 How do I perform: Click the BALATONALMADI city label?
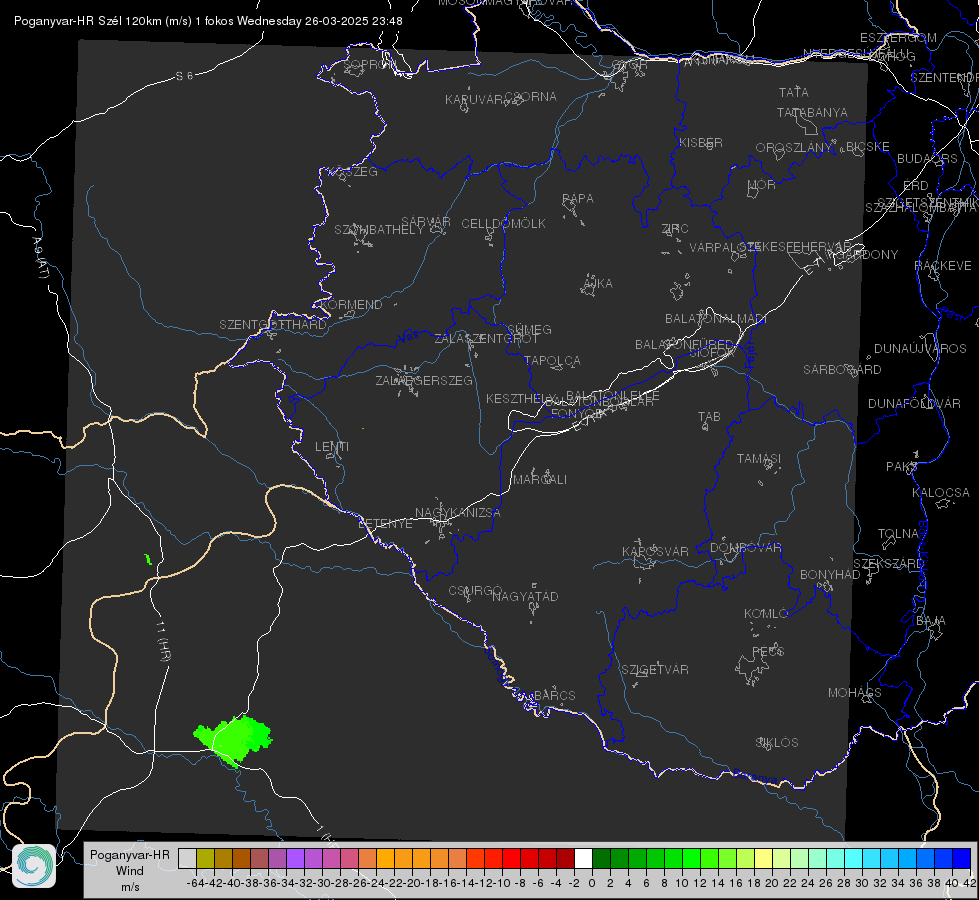point(716,319)
